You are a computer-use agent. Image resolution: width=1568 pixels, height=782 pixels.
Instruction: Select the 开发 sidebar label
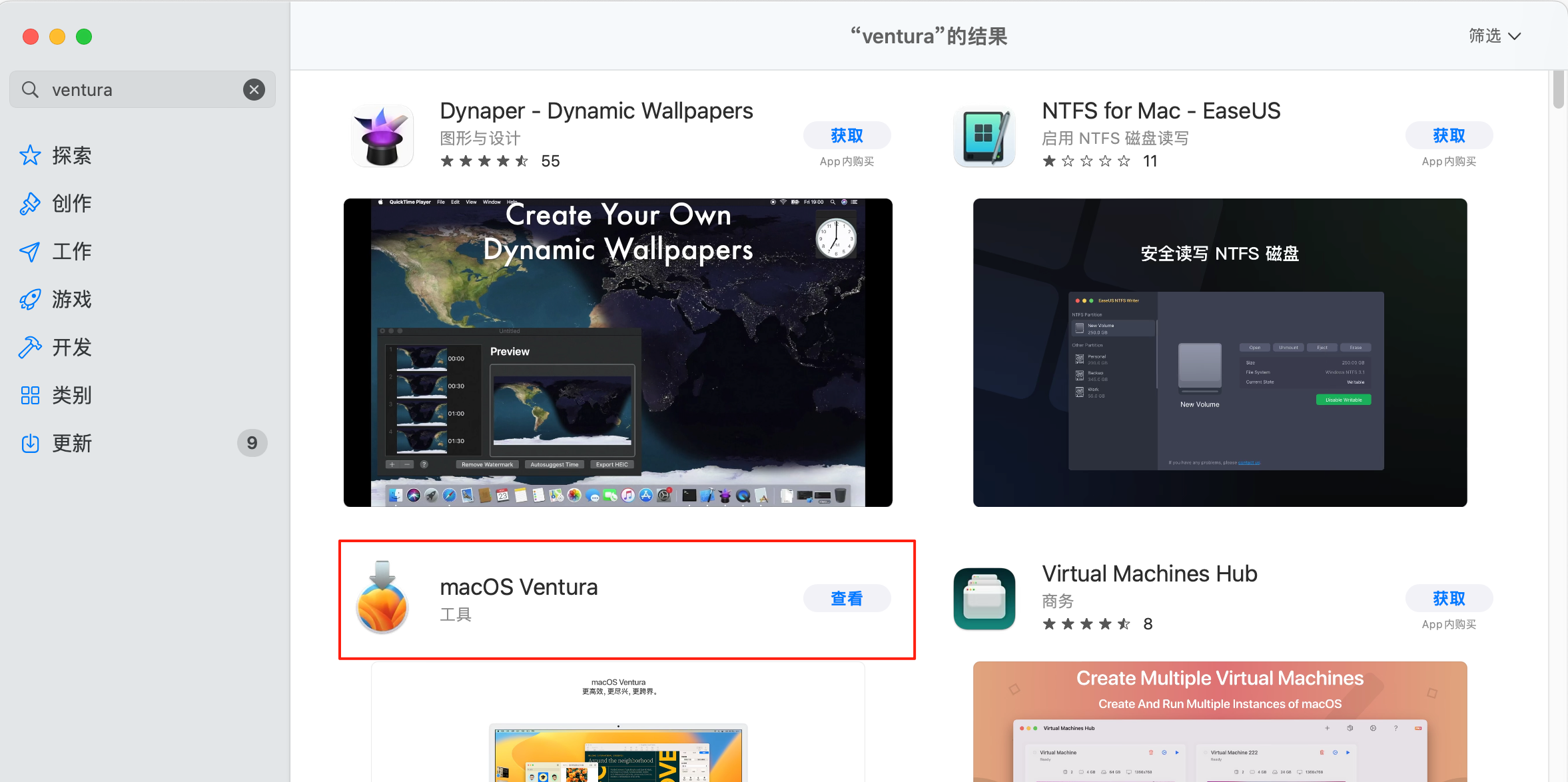[72, 347]
